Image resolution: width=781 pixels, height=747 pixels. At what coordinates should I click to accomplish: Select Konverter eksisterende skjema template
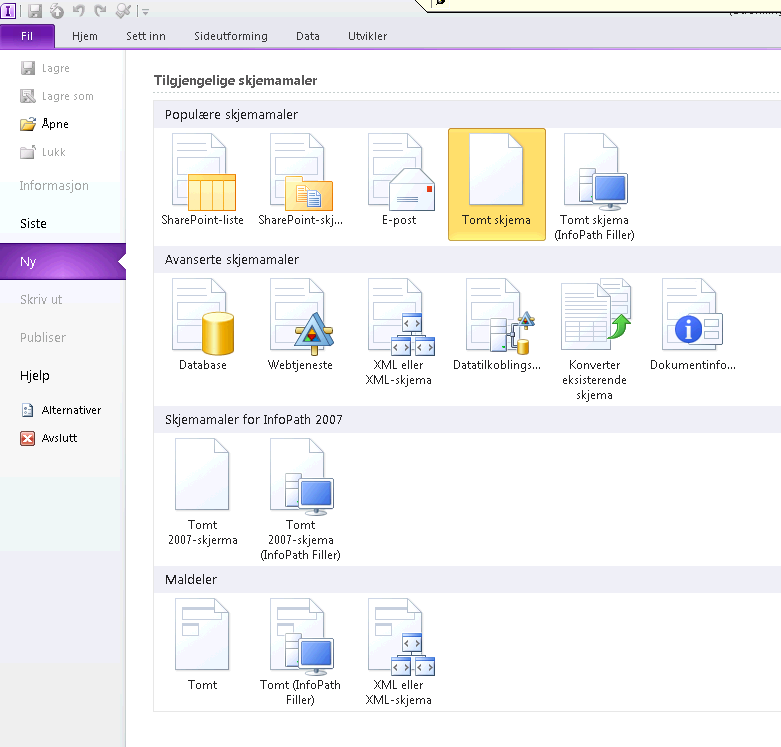tap(594, 340)
